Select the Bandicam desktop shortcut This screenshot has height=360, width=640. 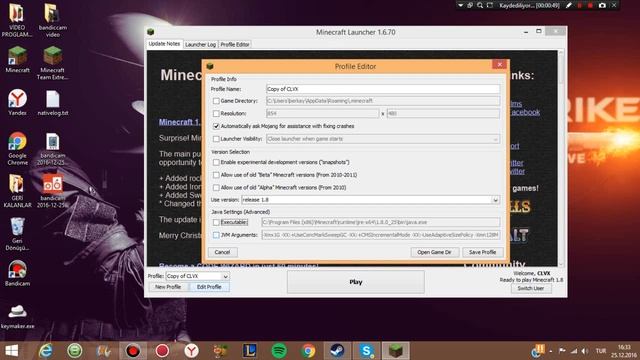click(x=18, y=273)
